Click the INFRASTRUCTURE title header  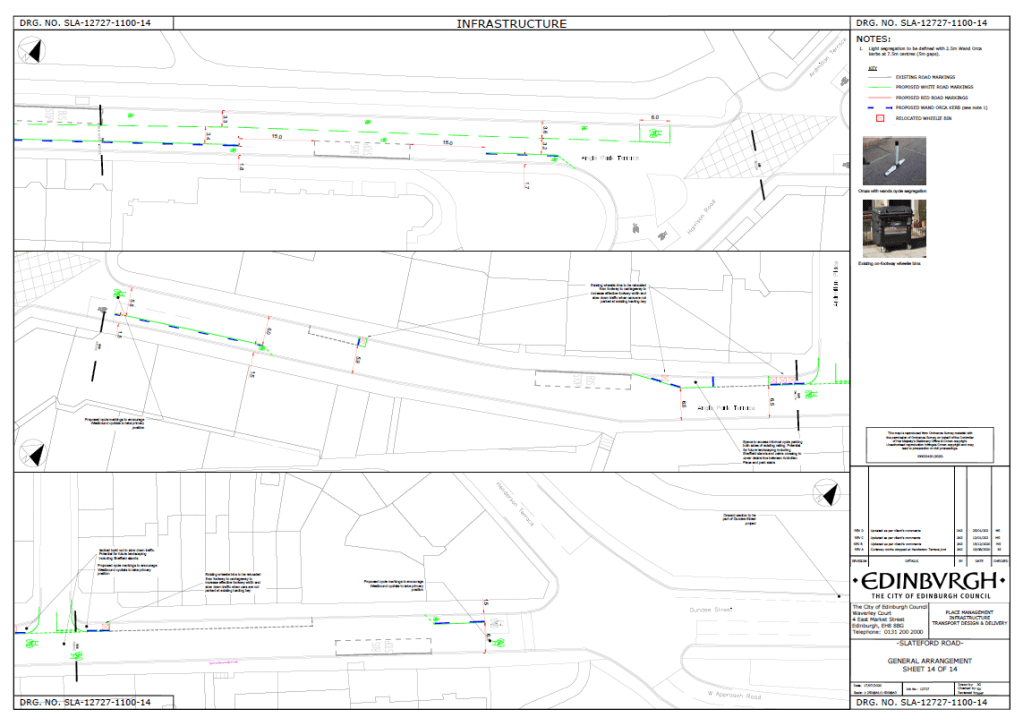point(511,23)
